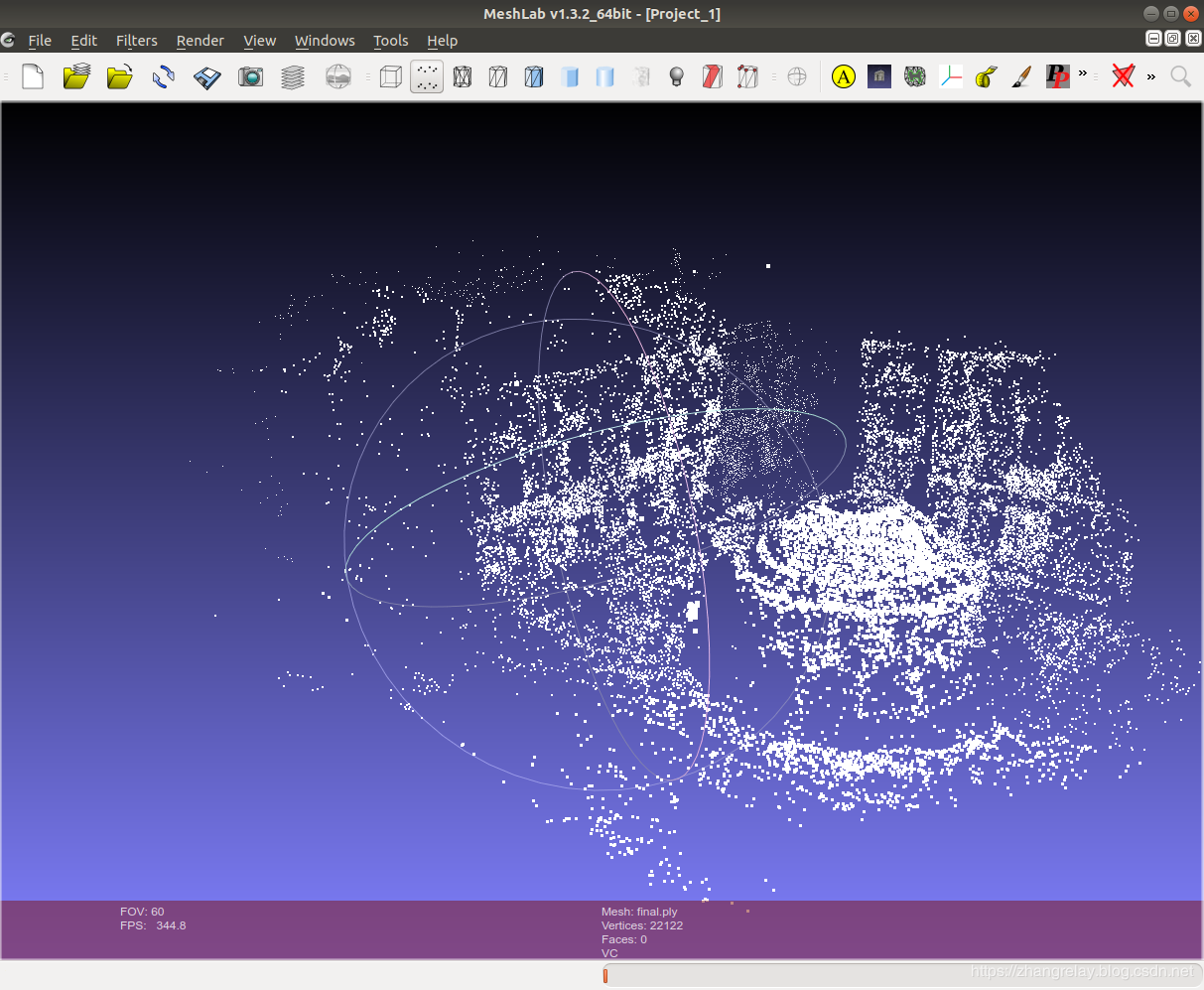Screen dimensions: 1204x990
Task: Create a new empty project
Action: (x=33, y=76)
